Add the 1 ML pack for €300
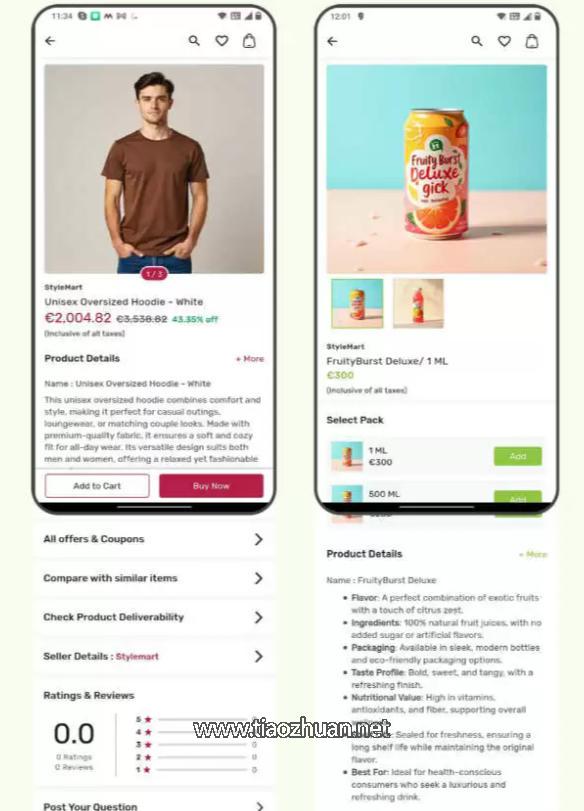 pos(518,456)
